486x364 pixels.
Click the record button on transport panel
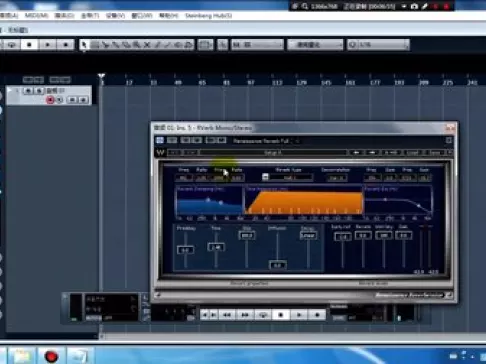(317, 315)
